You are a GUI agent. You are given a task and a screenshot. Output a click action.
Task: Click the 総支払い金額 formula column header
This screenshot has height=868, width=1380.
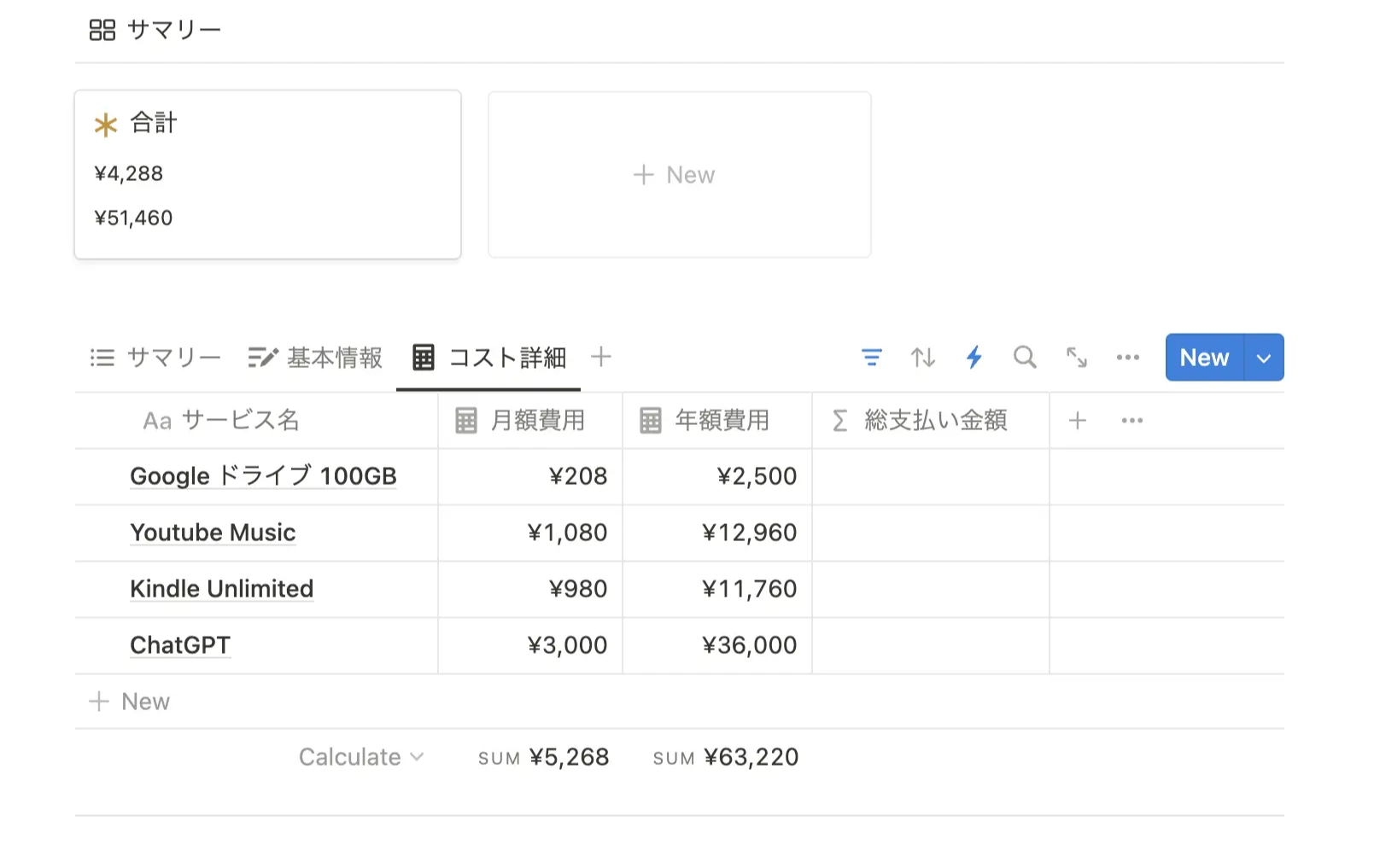[931, 421]
